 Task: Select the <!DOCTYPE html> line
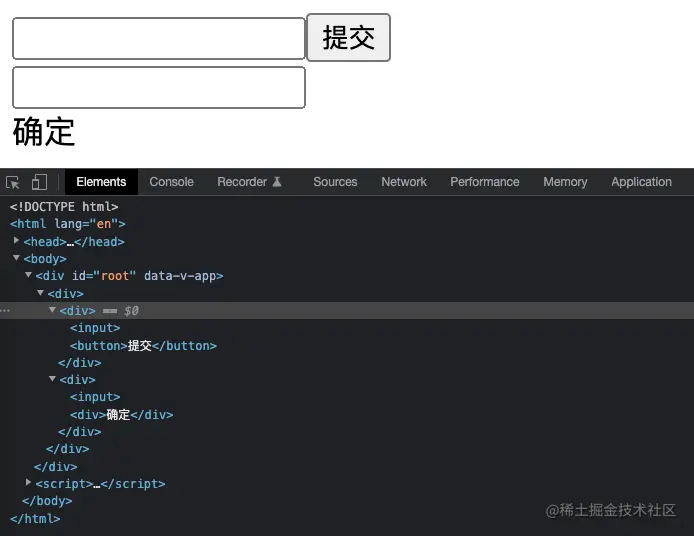pyautogui.click(x=64, y=207)
